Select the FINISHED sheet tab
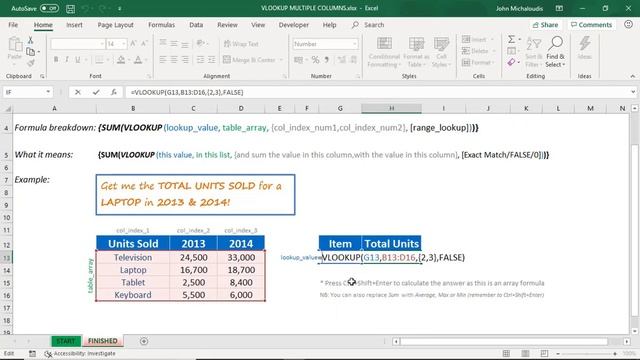 pos(102,341)
